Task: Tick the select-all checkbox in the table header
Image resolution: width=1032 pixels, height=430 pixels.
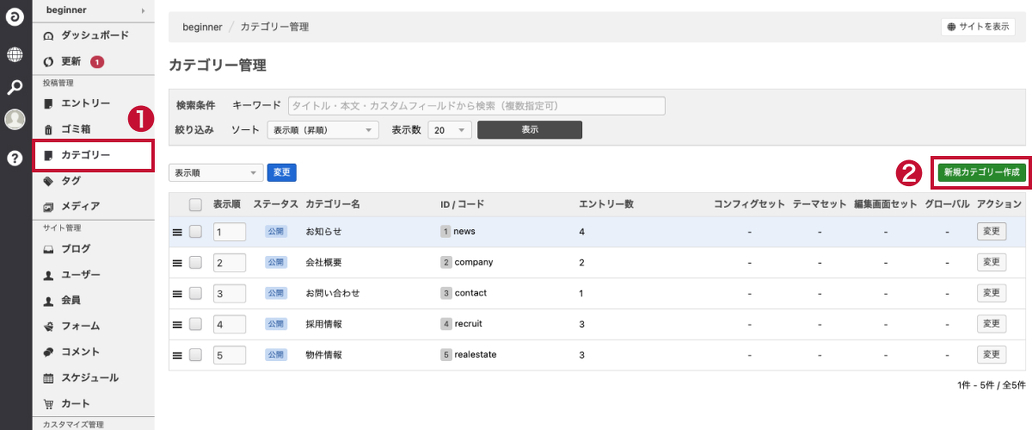Action: point(196,204)
